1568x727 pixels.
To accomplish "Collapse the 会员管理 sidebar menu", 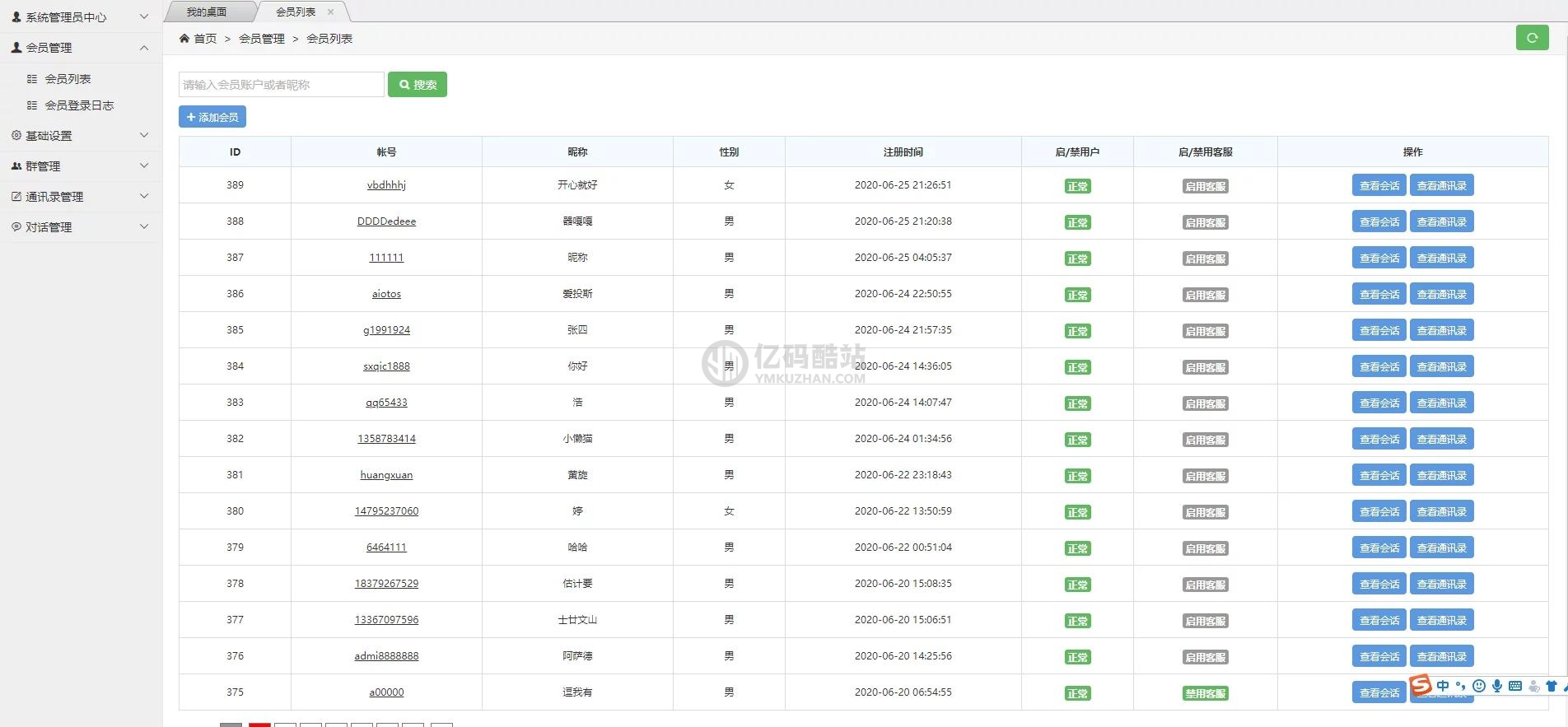I will 81,48.
